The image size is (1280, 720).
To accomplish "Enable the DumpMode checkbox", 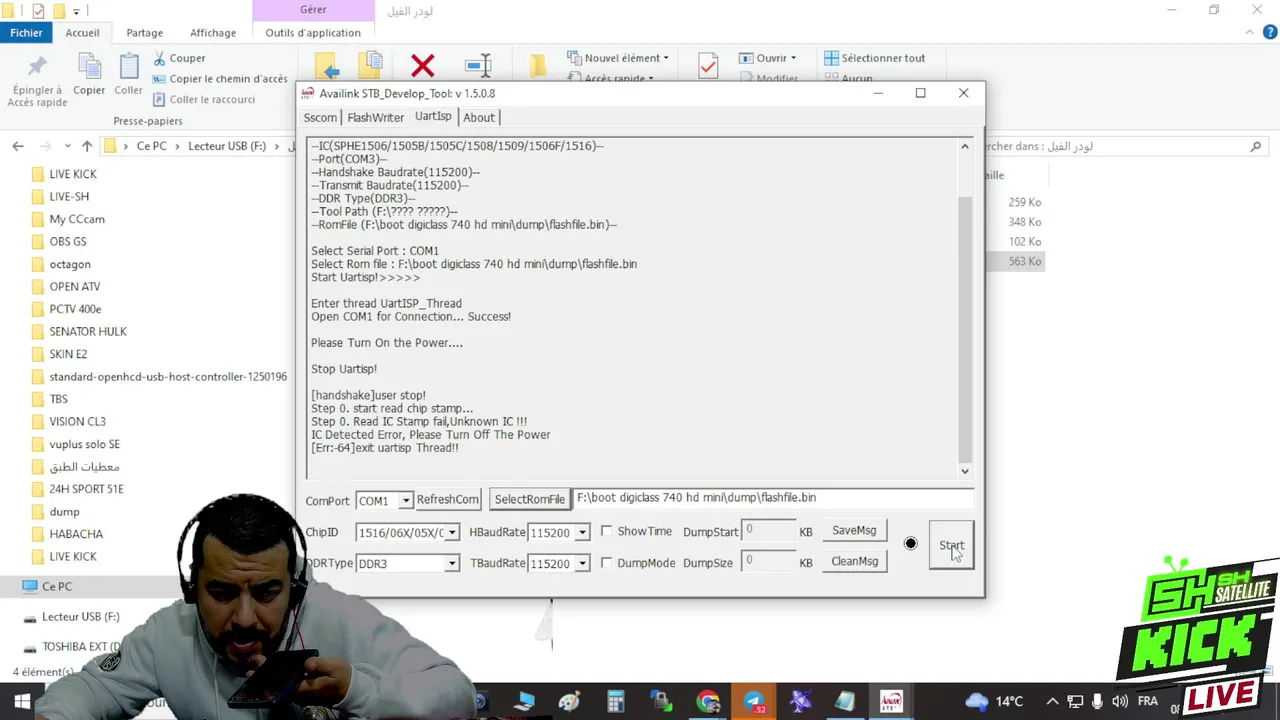I will 606,563.
